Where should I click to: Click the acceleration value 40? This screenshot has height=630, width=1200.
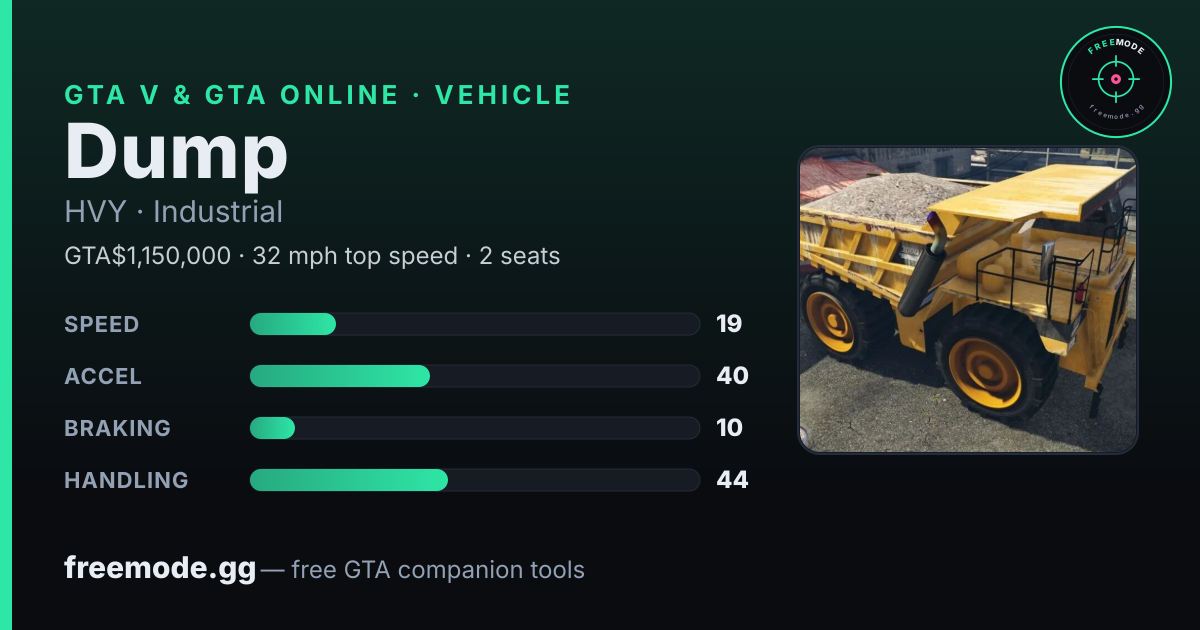[732, 376]
